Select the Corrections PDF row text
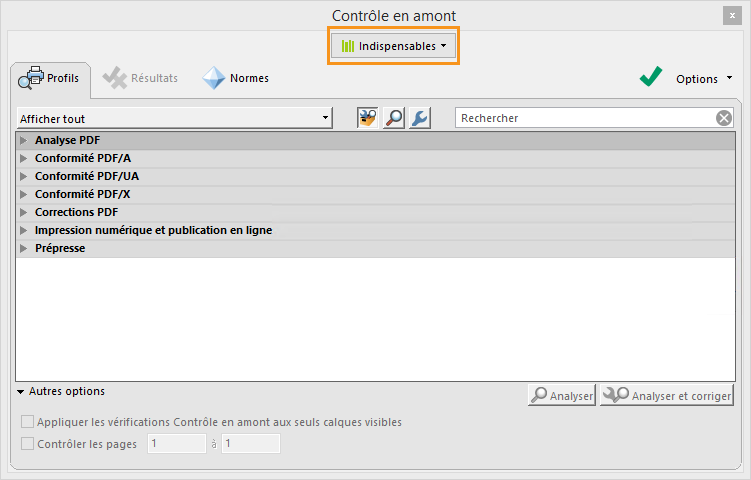Image resolution: width=751 pixels, height=480 pixels. [76, 212]
